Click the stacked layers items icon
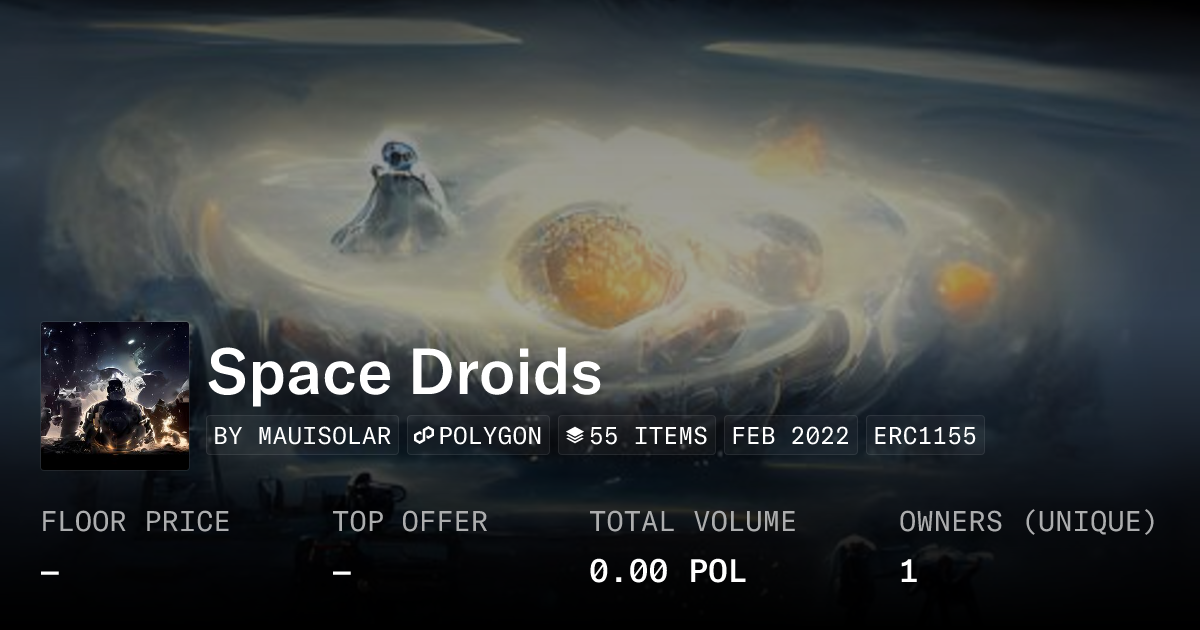1200x630 pixels. [x=575, y=436]
